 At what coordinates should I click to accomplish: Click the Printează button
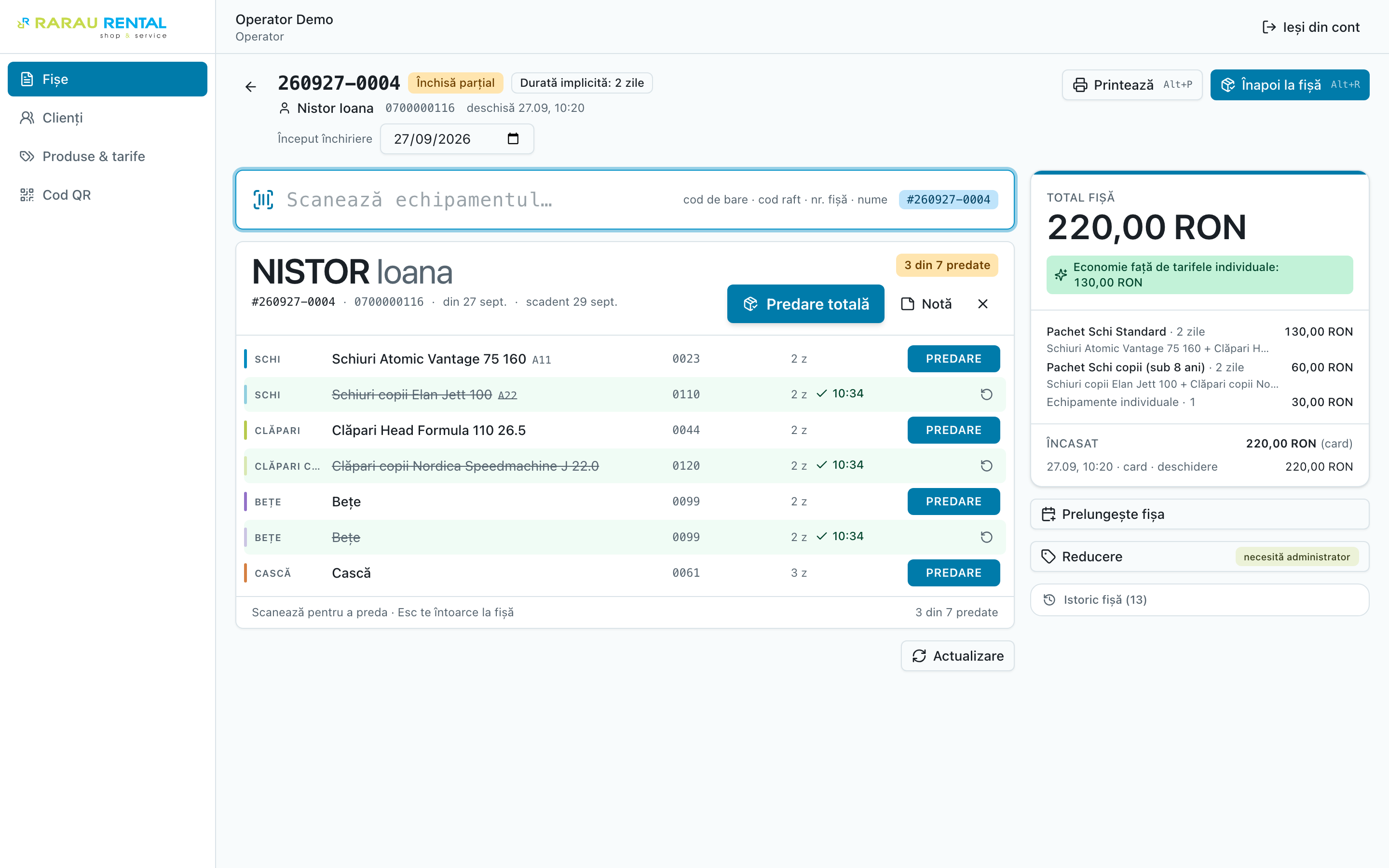[x=1132, y=85]
